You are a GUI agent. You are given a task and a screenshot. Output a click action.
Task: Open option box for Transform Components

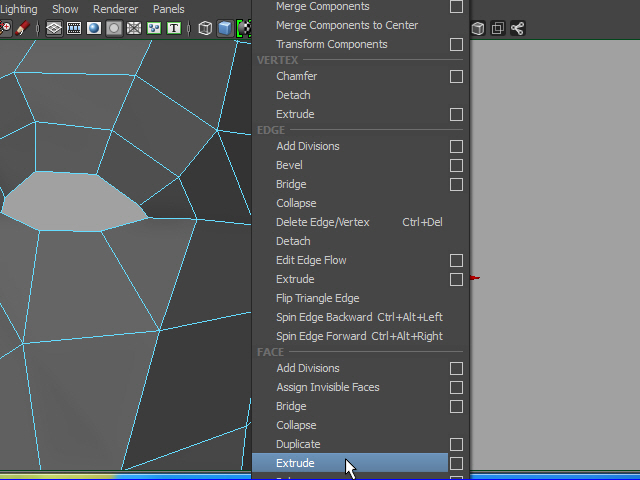[456, 44]
